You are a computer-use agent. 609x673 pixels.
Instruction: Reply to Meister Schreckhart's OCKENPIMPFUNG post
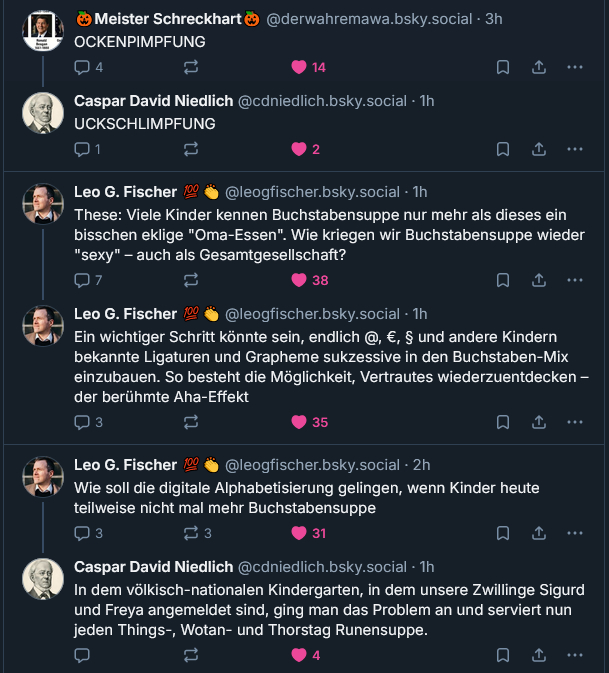[84, 67]
